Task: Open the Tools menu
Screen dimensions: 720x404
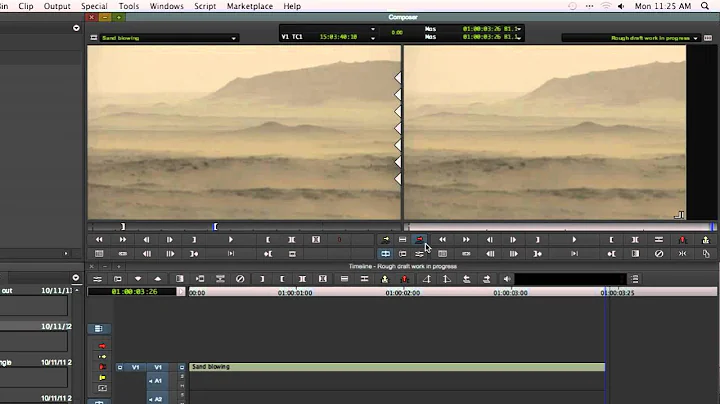Action: click(129, 6)
